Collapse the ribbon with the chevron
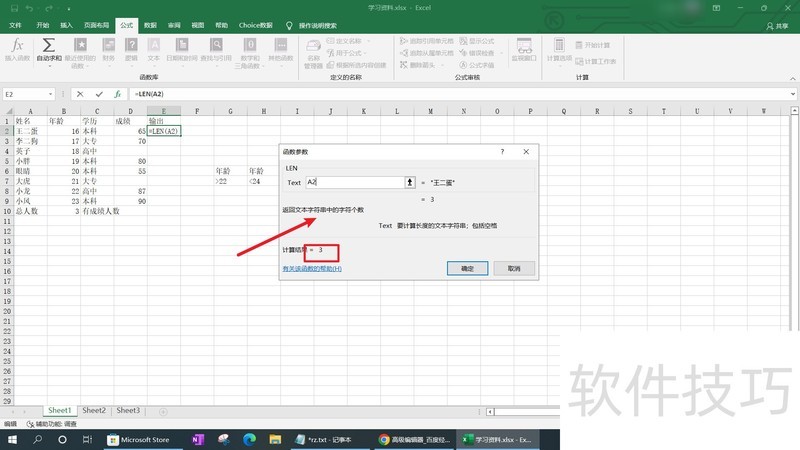This screenshot has height=450, width=800. pos(793,79)
